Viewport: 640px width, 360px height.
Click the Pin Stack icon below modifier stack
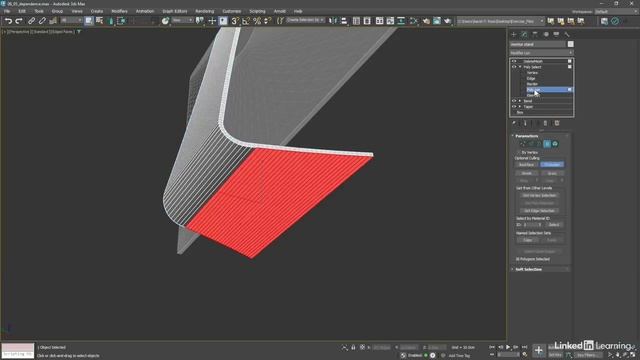(514, 123)
